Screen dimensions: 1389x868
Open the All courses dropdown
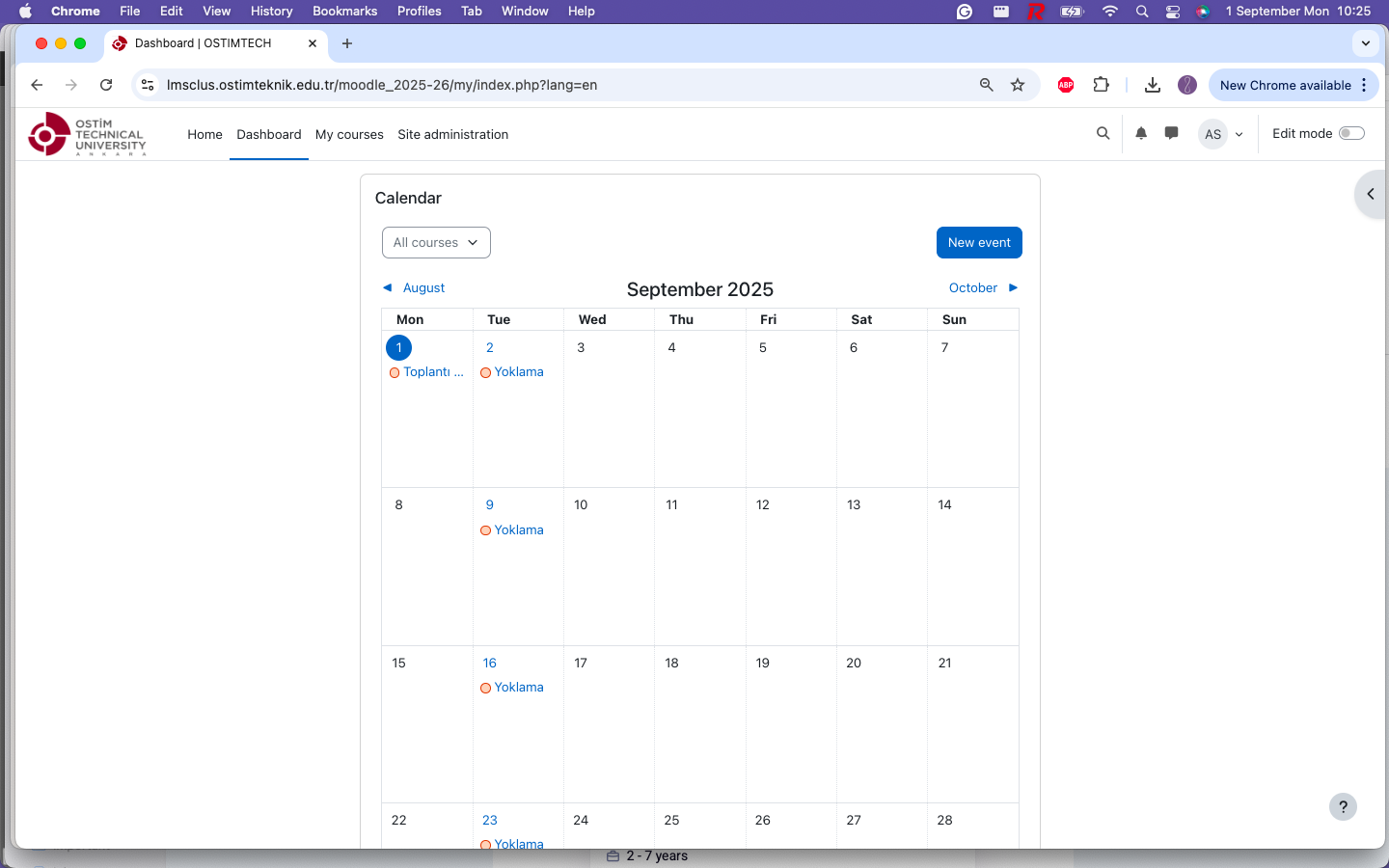436,242
